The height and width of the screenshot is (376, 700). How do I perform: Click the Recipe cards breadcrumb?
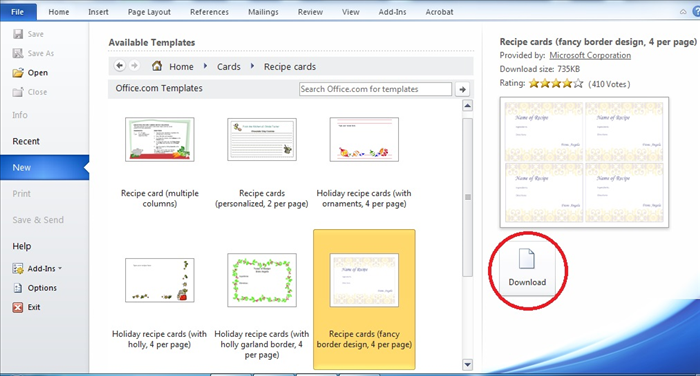290,67
